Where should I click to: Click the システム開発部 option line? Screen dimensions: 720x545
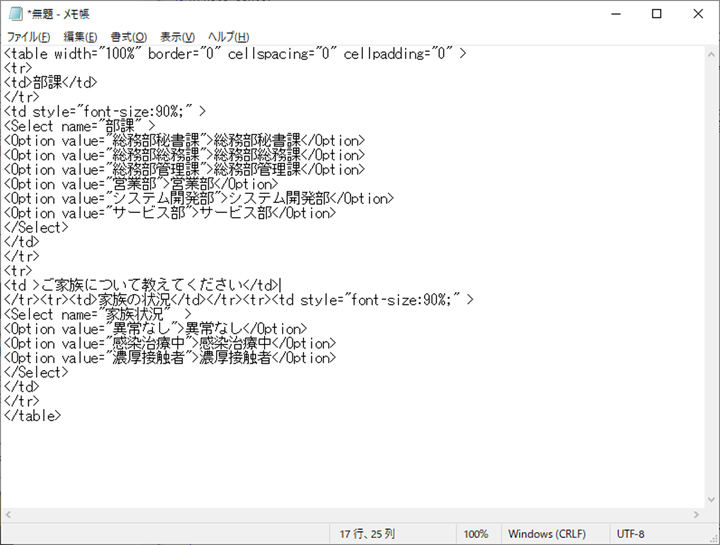pos(199,198)
